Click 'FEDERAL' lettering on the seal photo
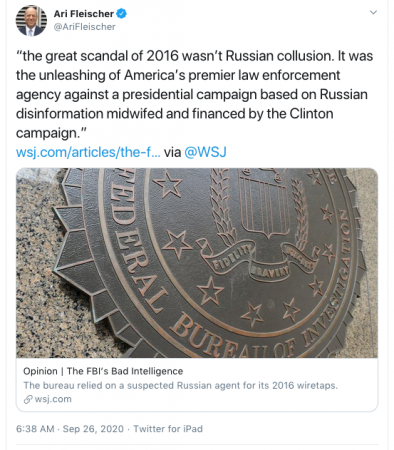 (x=139, y=239)
